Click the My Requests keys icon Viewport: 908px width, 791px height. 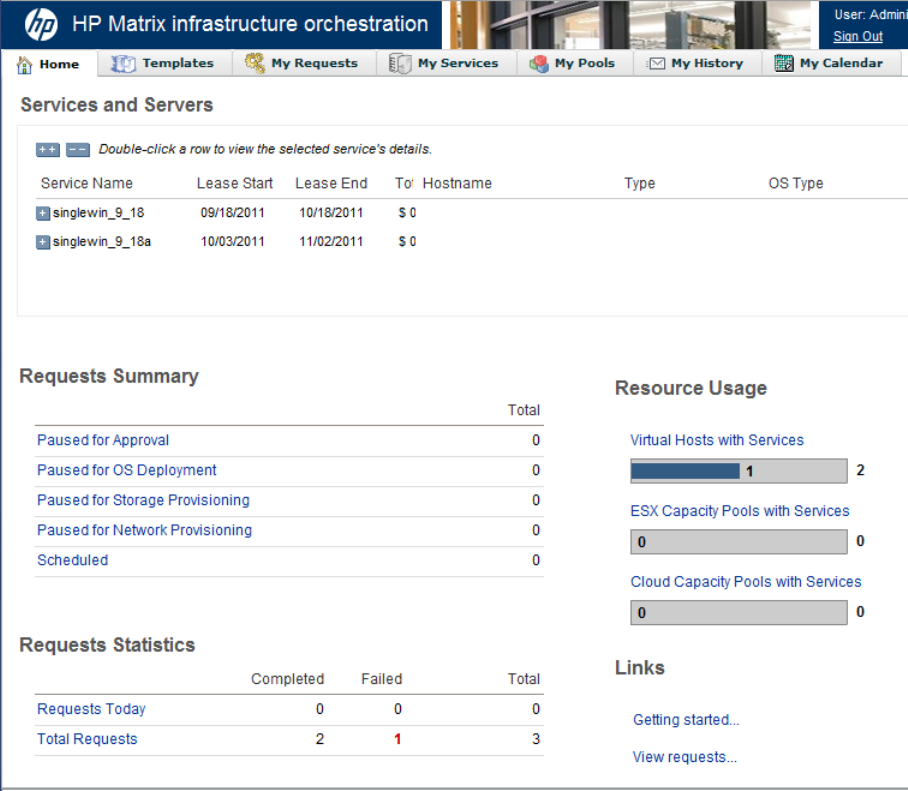[255, 64]
